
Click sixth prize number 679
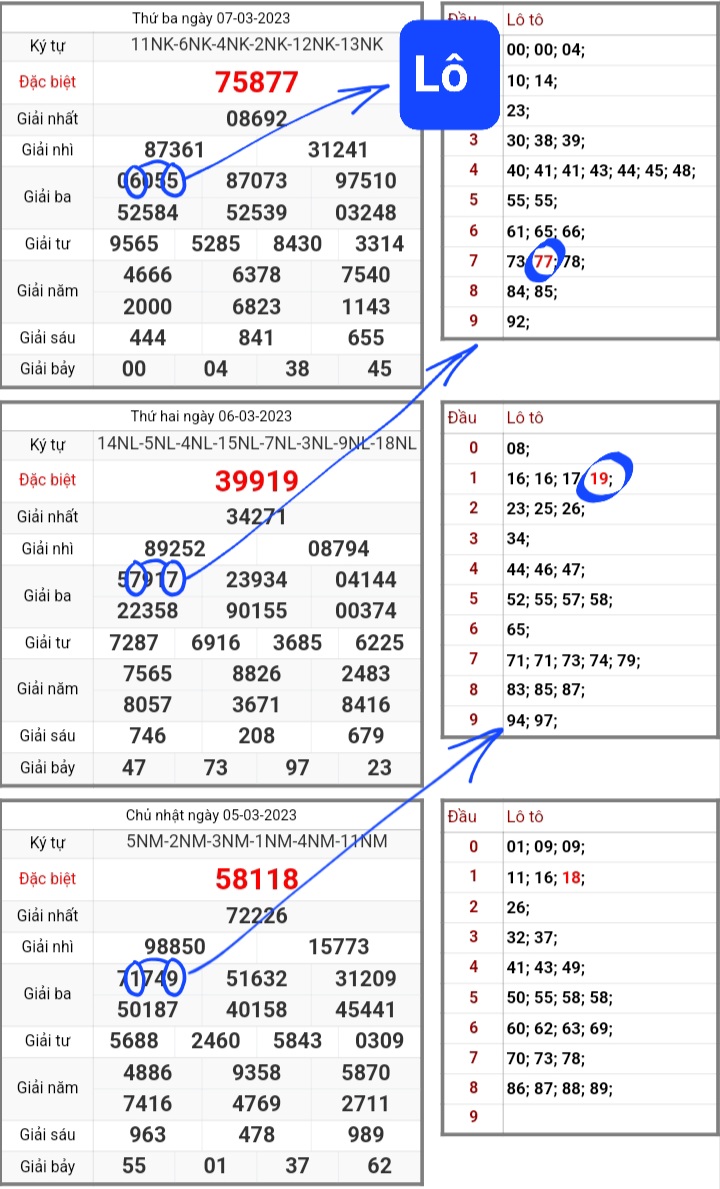click(366, 736)
